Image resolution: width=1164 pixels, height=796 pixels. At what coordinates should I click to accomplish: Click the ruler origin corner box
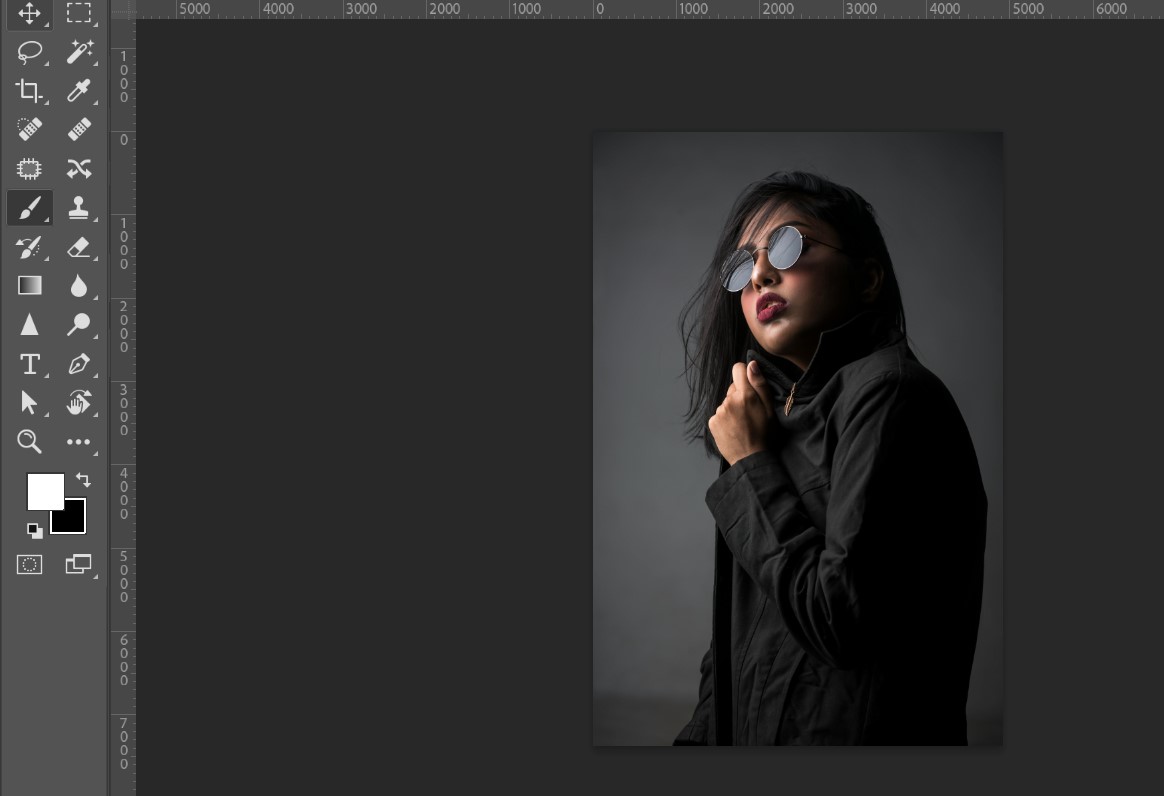coord(123,9)
